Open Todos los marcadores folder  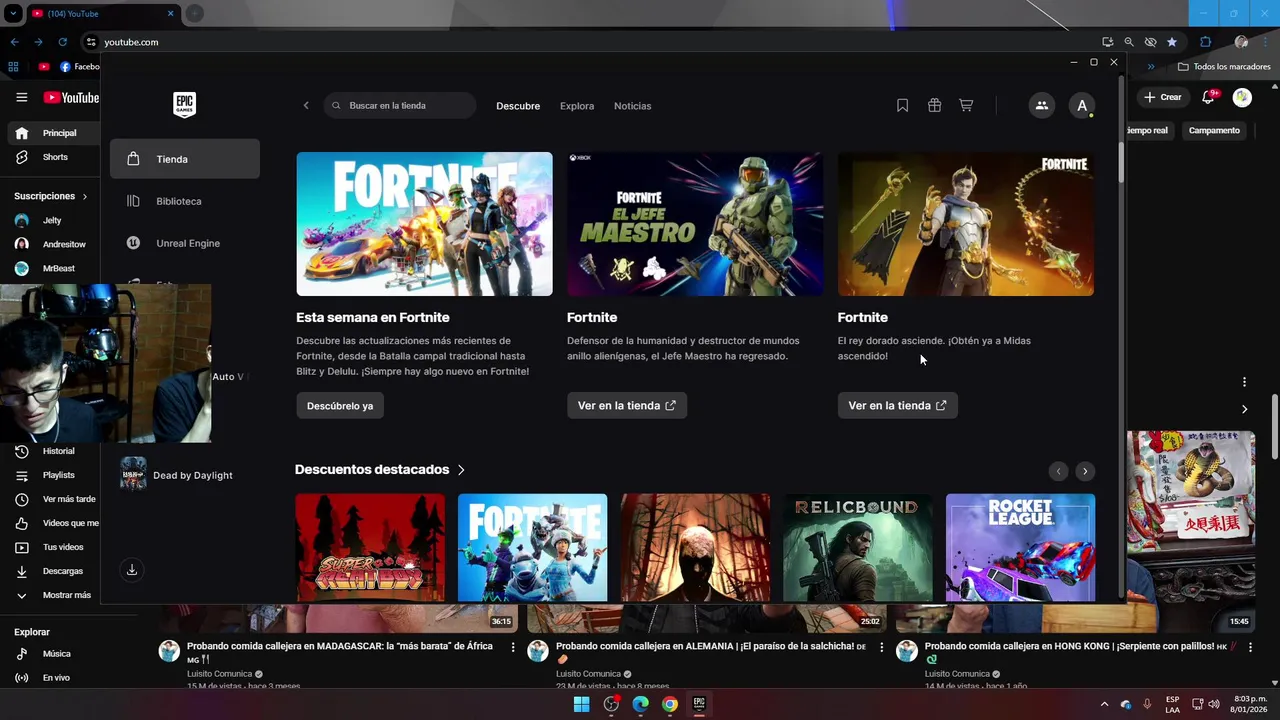[x=1224, y=67]
